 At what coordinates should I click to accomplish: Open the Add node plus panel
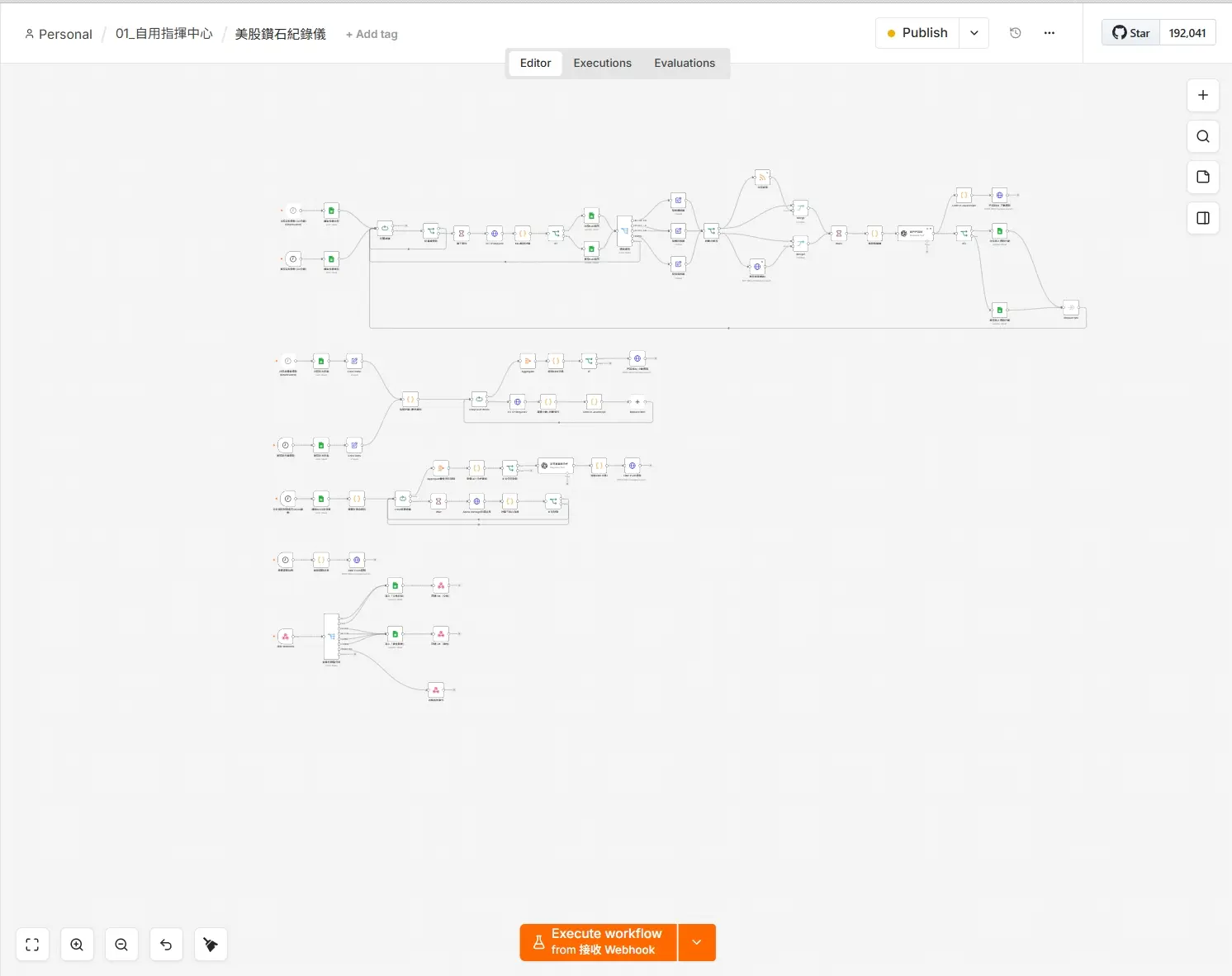tap(1203, 95)
